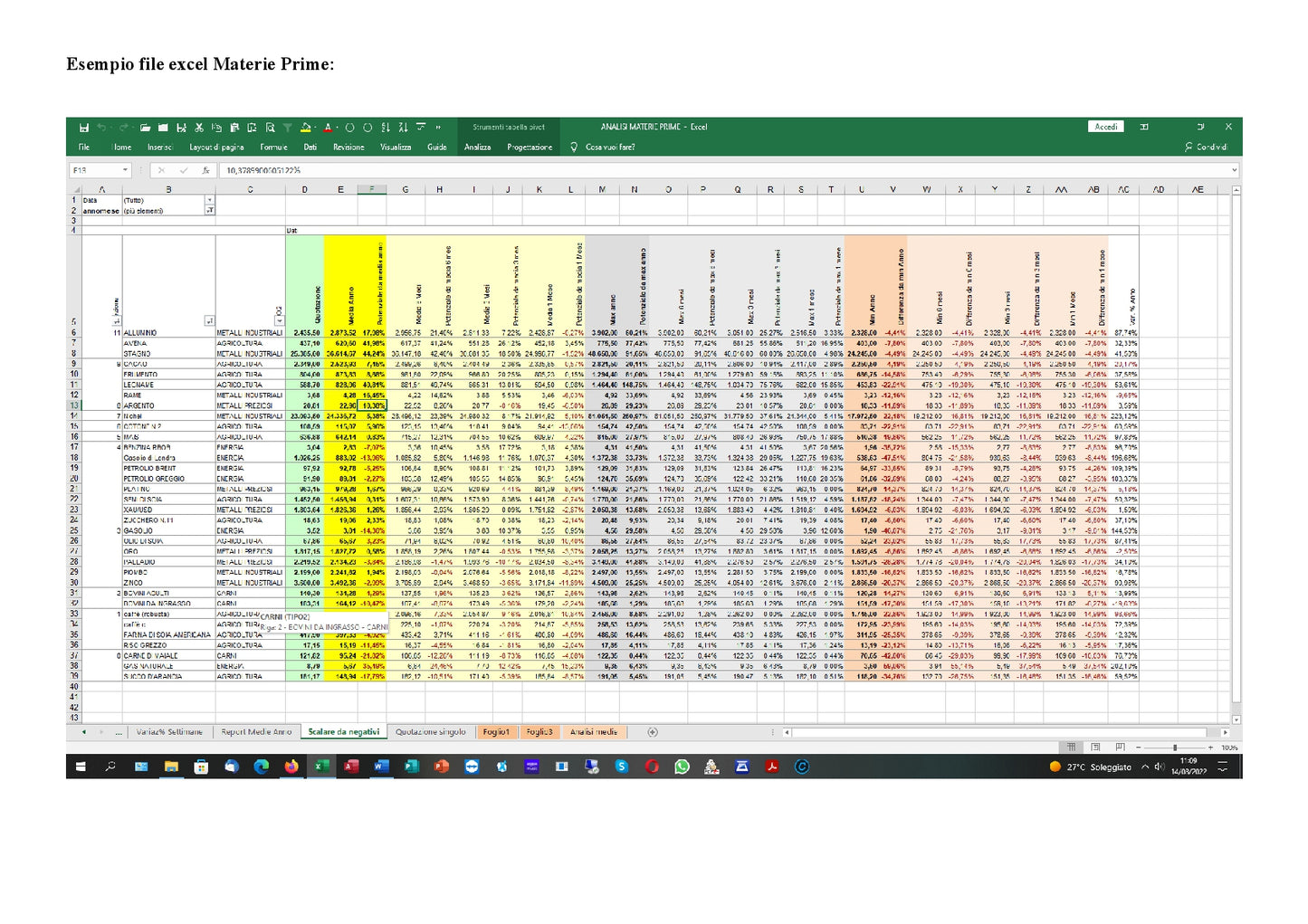Screen dimensions: 1308x924
Task: Insert function via the fx button
Action: 205,170
